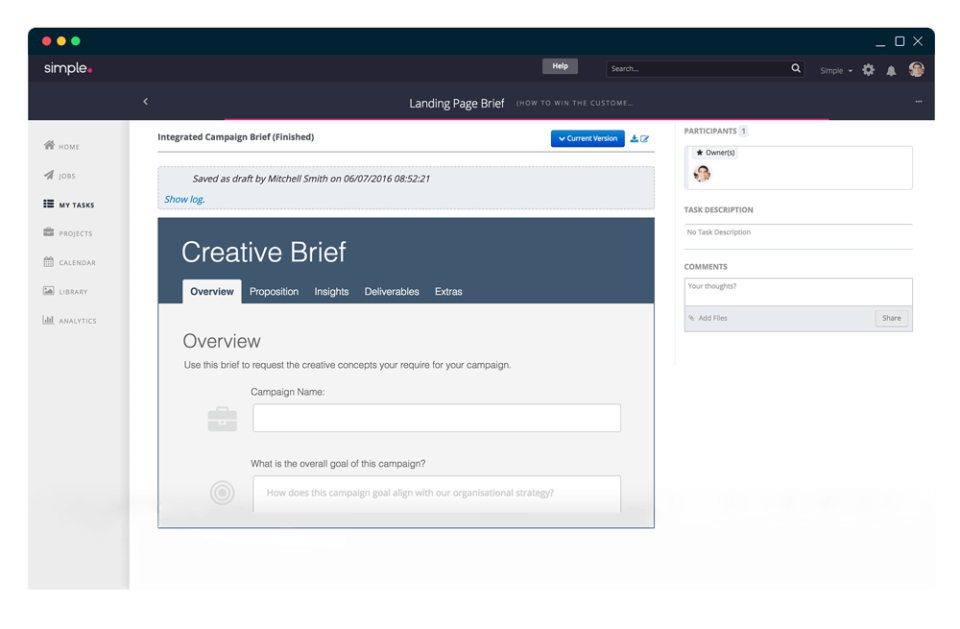Open the user profile avatar
Viewport: 960px width, 629px height.
(x=917, y=69)
